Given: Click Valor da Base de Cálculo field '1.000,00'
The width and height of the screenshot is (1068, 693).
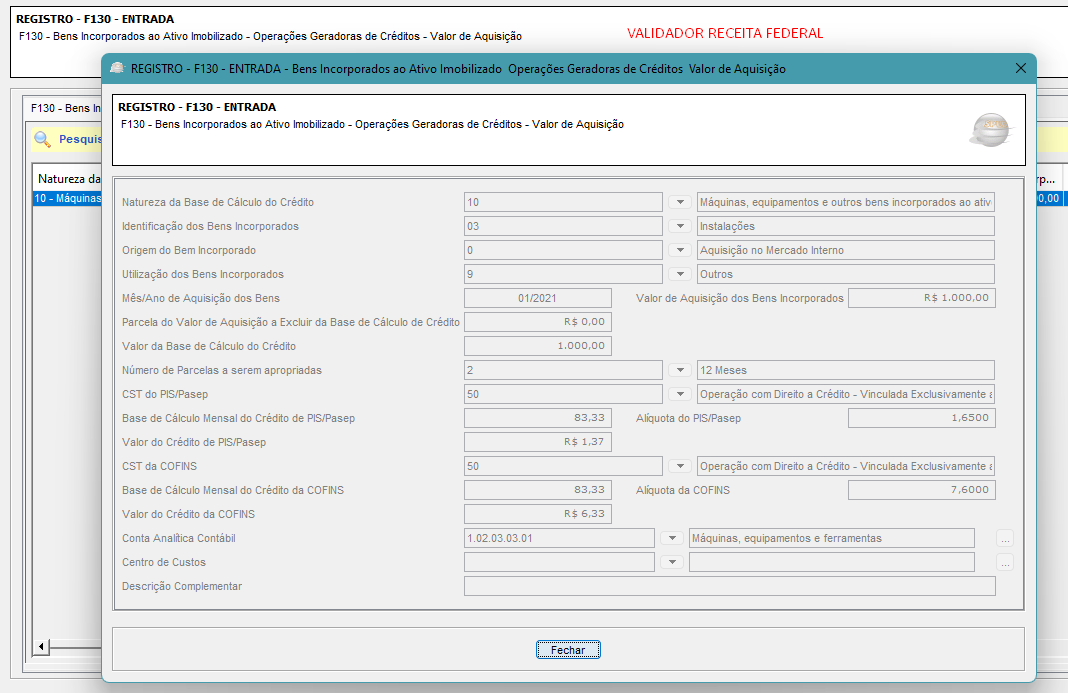Looking at the screenshot, I should click(538, 346).
